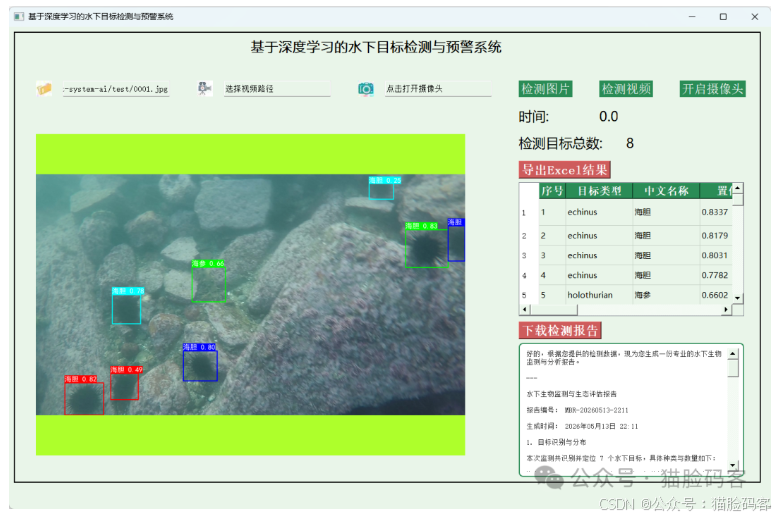
Task: Click the confidence cell 0.8031
Action: (x=715, y=256)
